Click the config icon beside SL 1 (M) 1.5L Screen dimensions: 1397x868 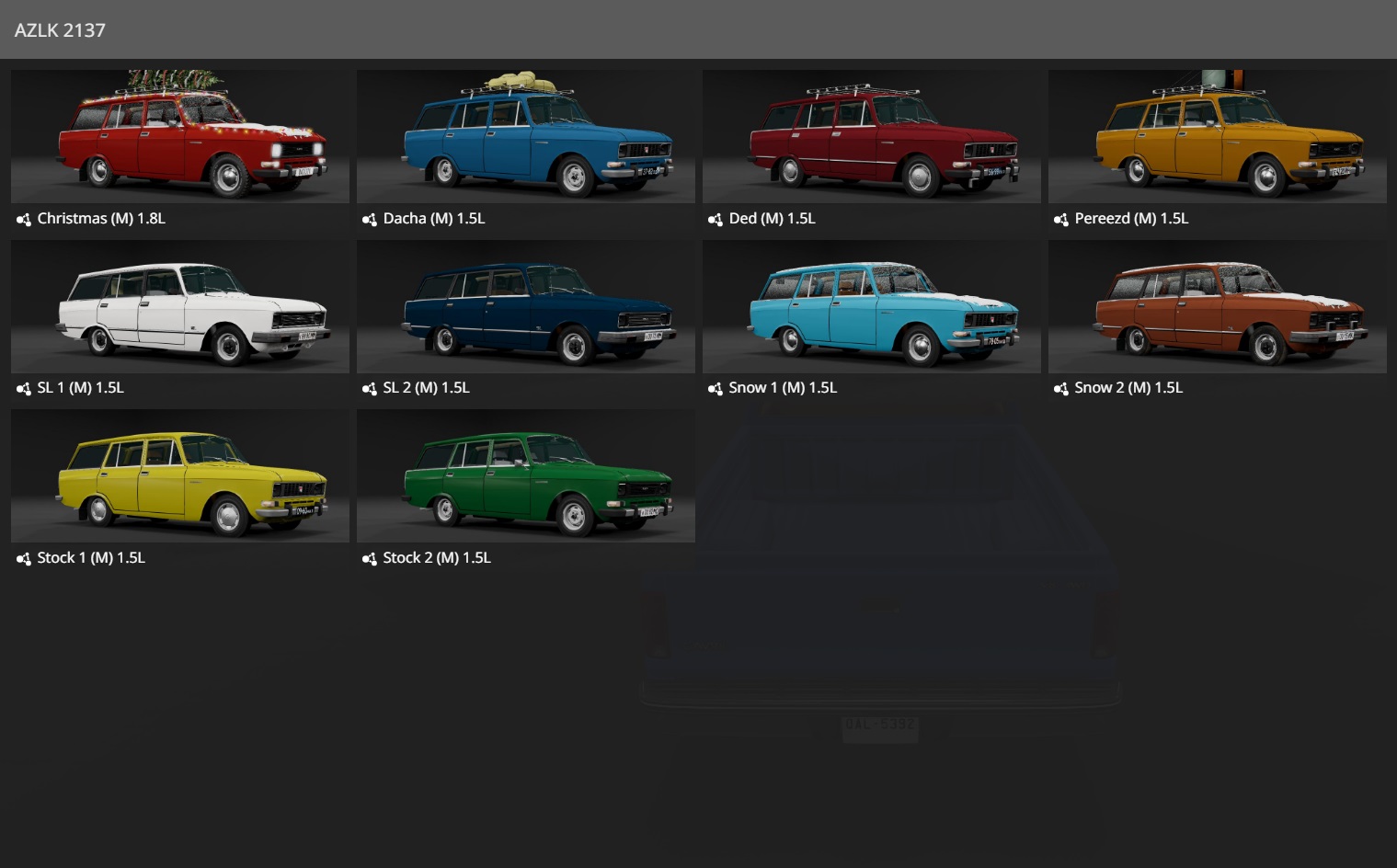[x=24, y=389]
